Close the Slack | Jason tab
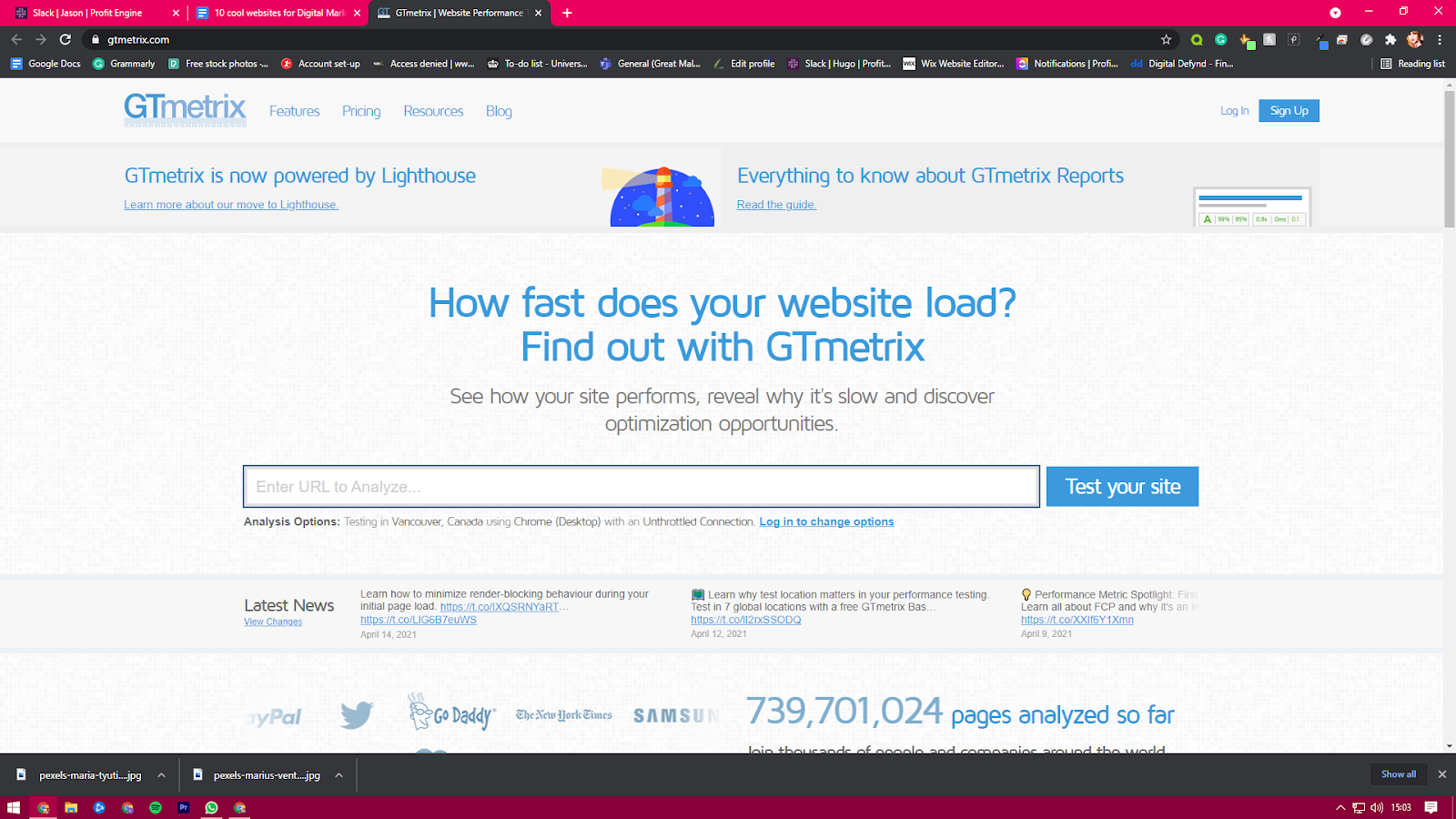Screen dimensions: 1456x819 (x=176, y=13)
